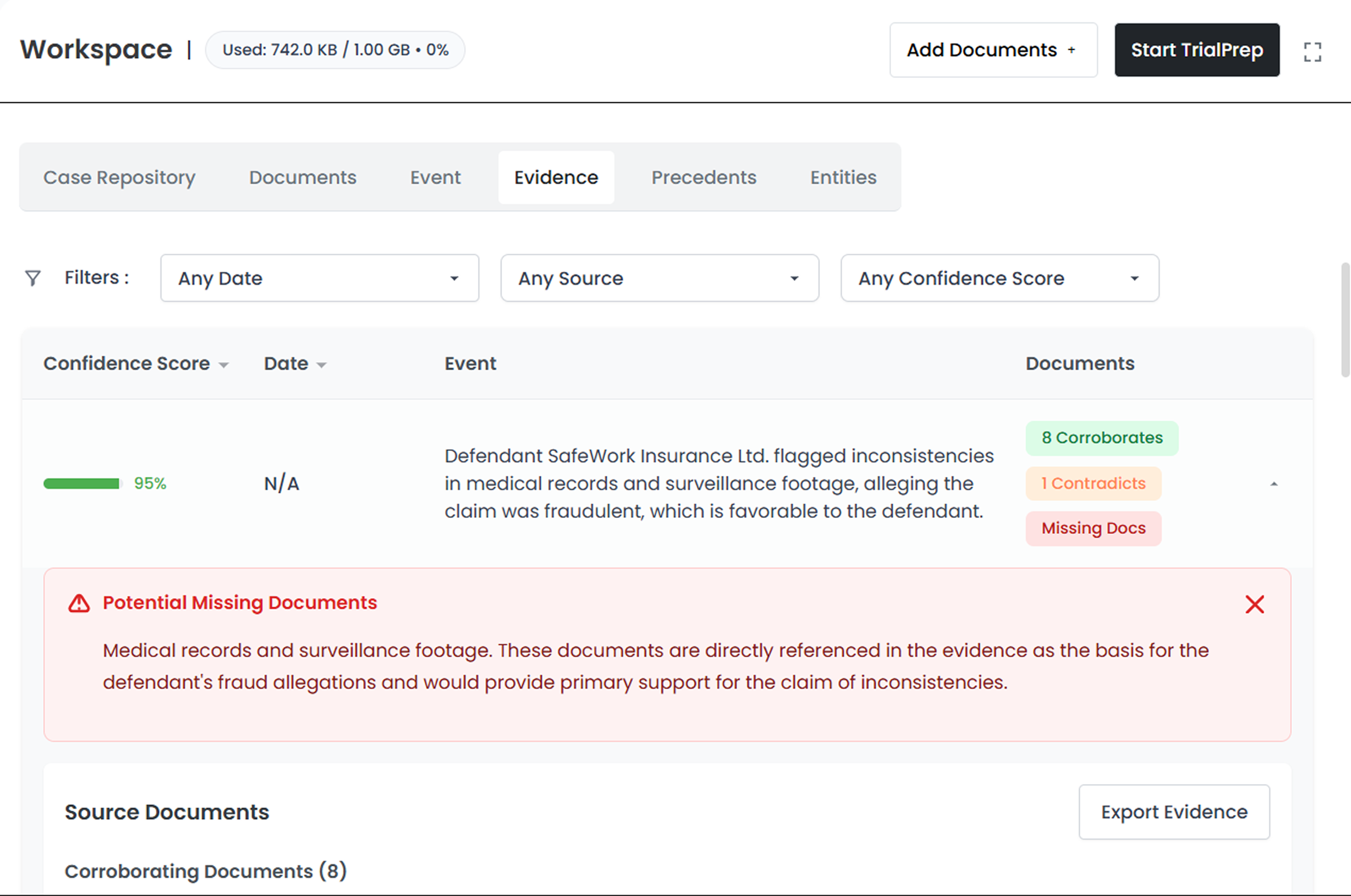Click the vertical page scrollbar
Viewport: 1351px width, 896px height.
pyautogui.click(x=1345, y=320)
